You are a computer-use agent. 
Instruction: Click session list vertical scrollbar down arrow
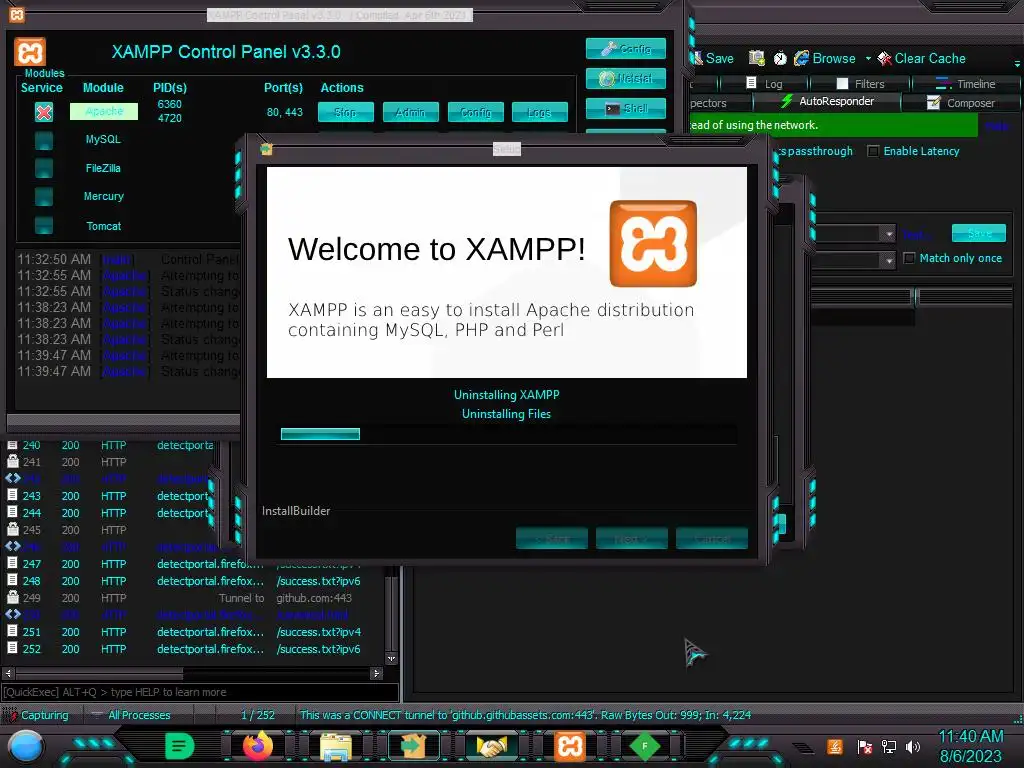click(391, 658)
